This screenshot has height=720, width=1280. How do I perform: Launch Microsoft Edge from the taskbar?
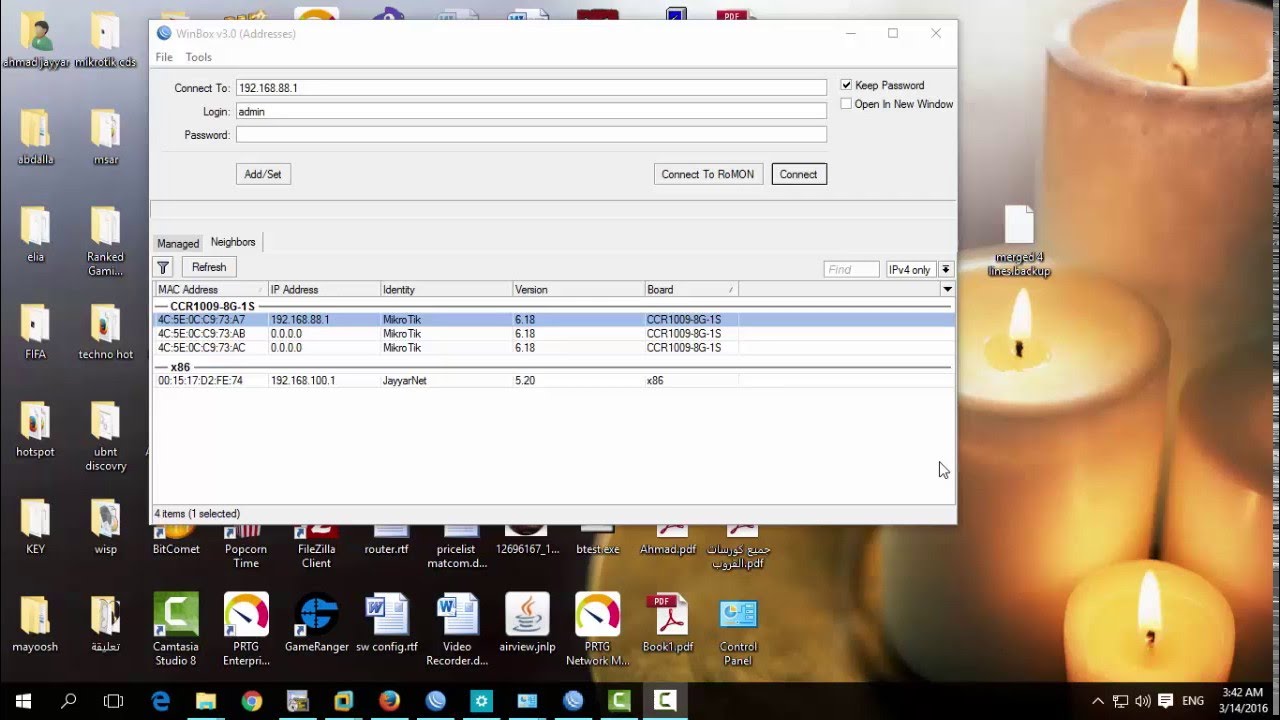pyautogui.click(x=161, y=701)
